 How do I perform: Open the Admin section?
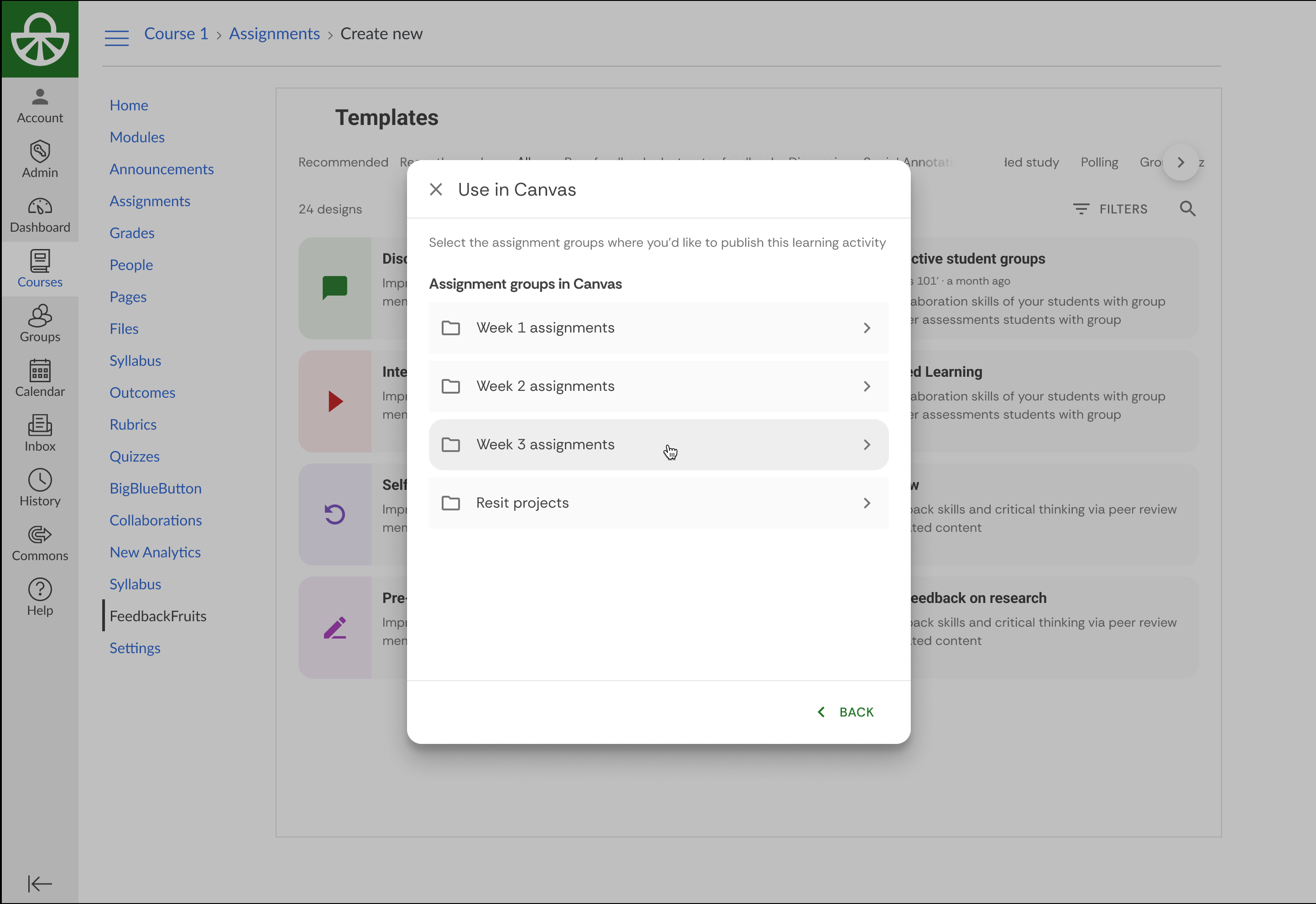click(40, 160)
